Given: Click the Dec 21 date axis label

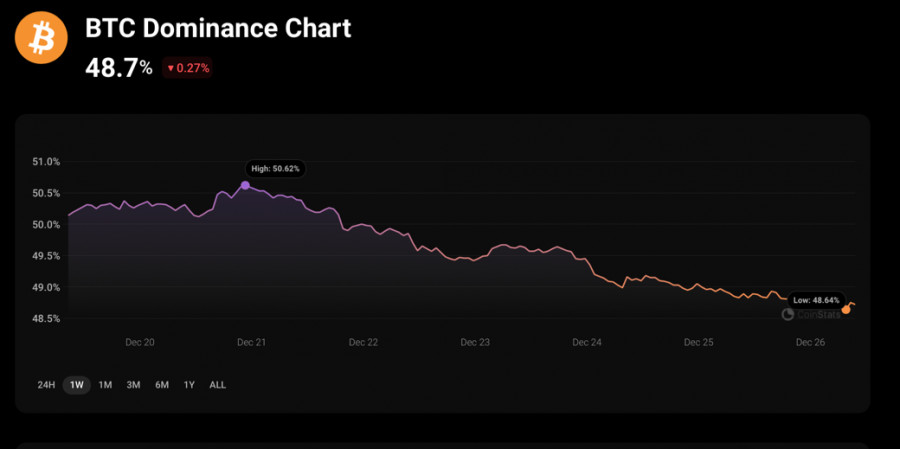Looking at the screenshot, I should tap(251, 342).
